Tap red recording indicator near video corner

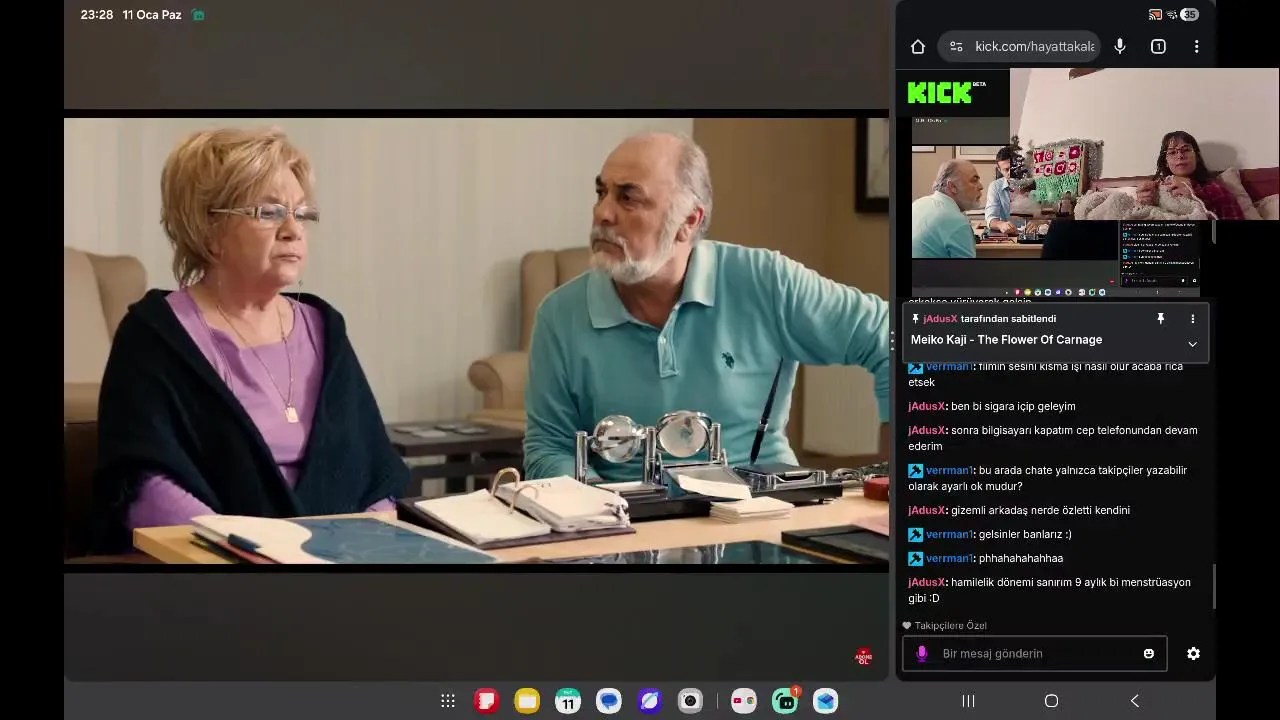864,657
